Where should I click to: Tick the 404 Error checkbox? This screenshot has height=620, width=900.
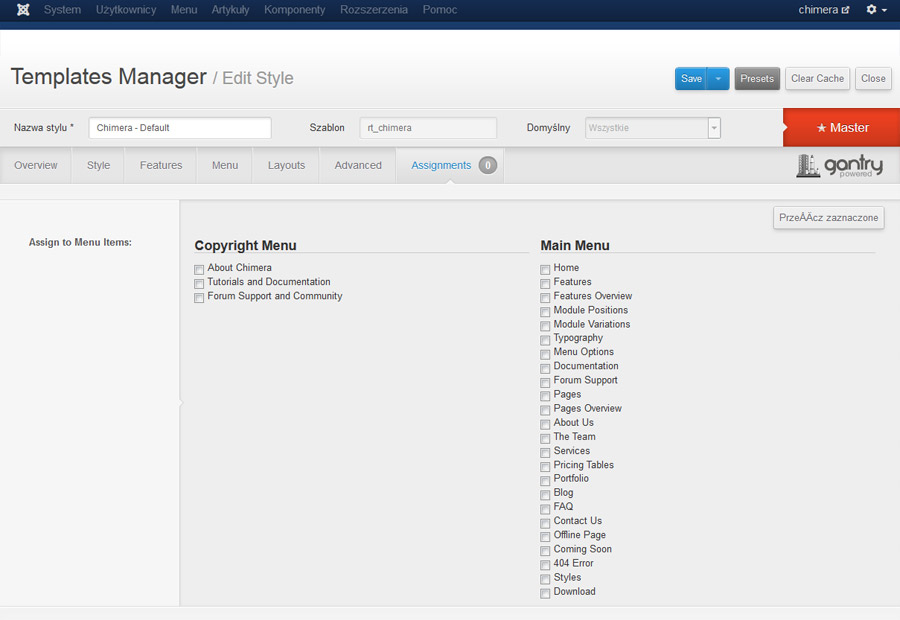[x=545, y=565]
